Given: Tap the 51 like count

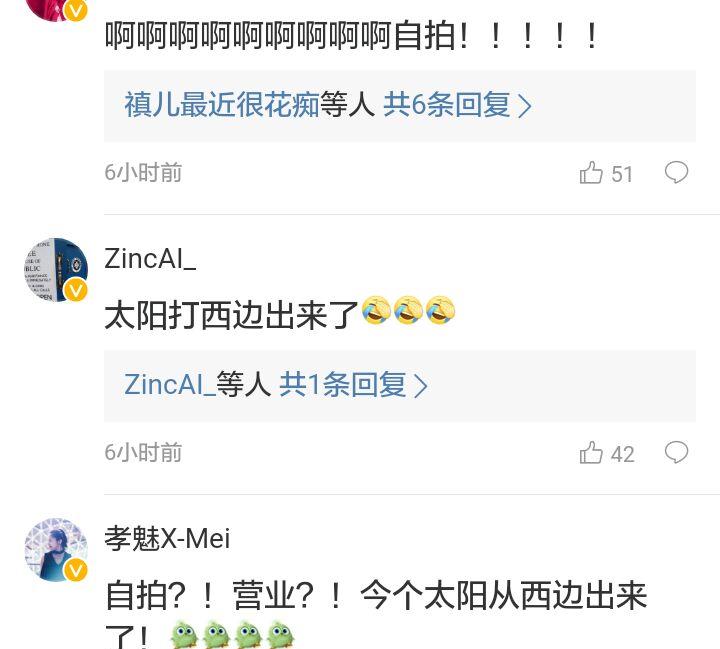Looking at the screenshot, I should pos(622,174).
